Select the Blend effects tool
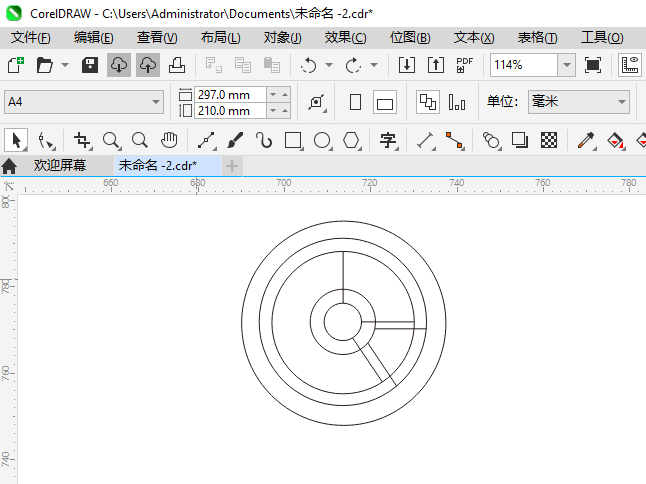The image size is (646, 484). pos(492,140)
